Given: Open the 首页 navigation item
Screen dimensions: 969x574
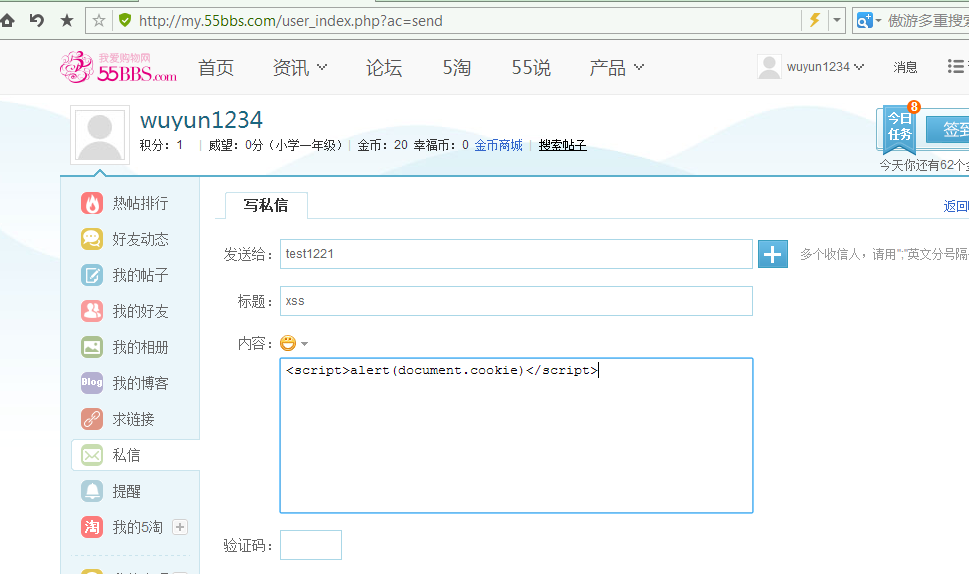Looking at the screenshot, I should click(x=216, y=67).
